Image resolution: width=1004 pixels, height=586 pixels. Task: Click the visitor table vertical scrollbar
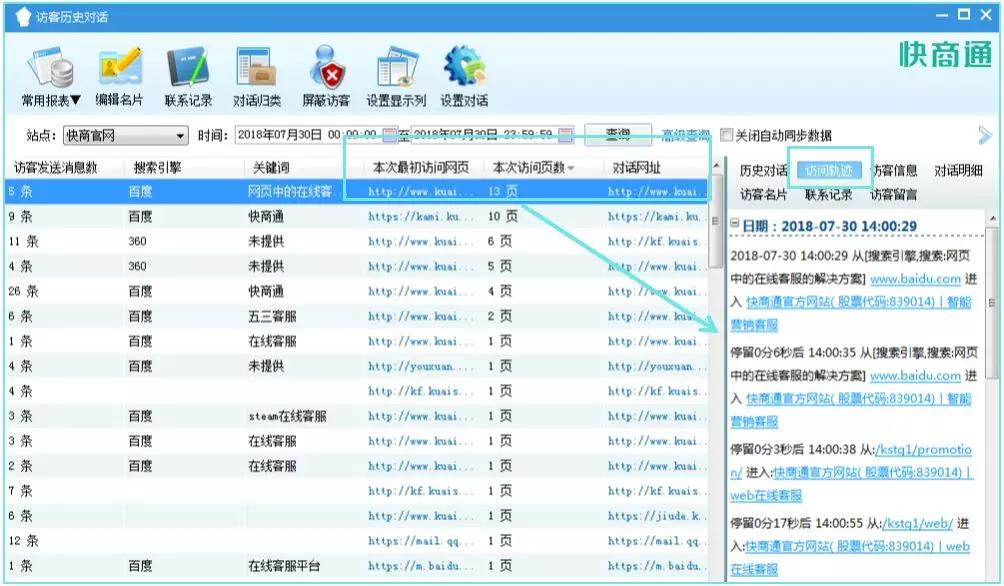point(715,222)
